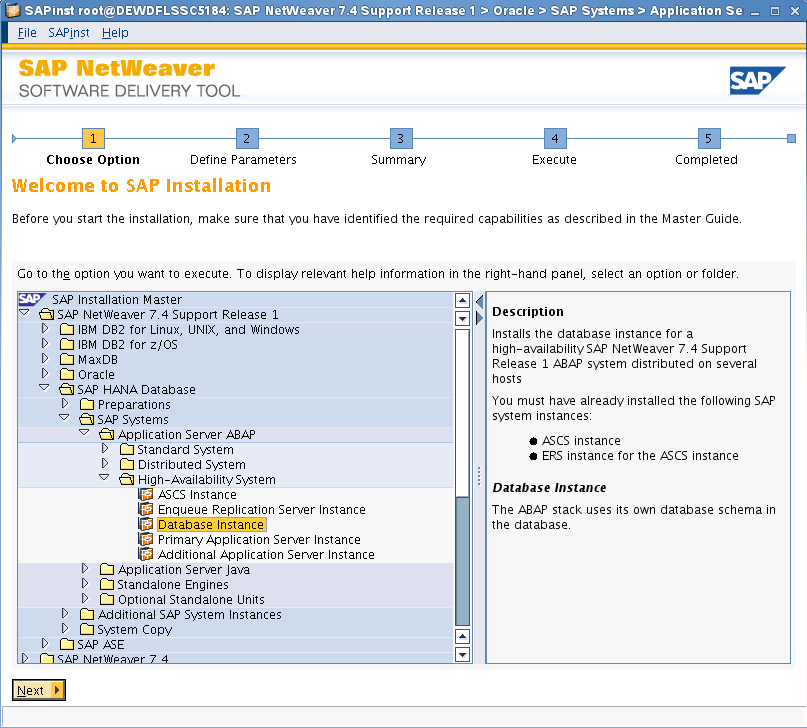Screen dimensions: 807x728
Task: Click the Standalone Engines folder icon
Action: [x=107, y=584]
